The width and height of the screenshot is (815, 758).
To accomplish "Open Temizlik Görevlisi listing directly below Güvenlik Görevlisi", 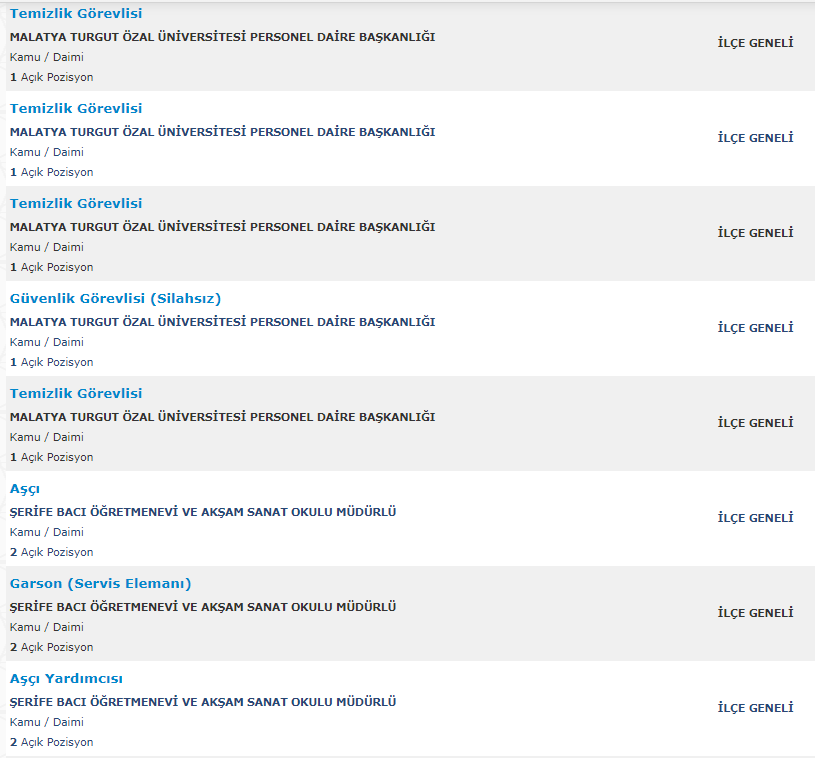I will pyautogui.click(x=76, y=393).
